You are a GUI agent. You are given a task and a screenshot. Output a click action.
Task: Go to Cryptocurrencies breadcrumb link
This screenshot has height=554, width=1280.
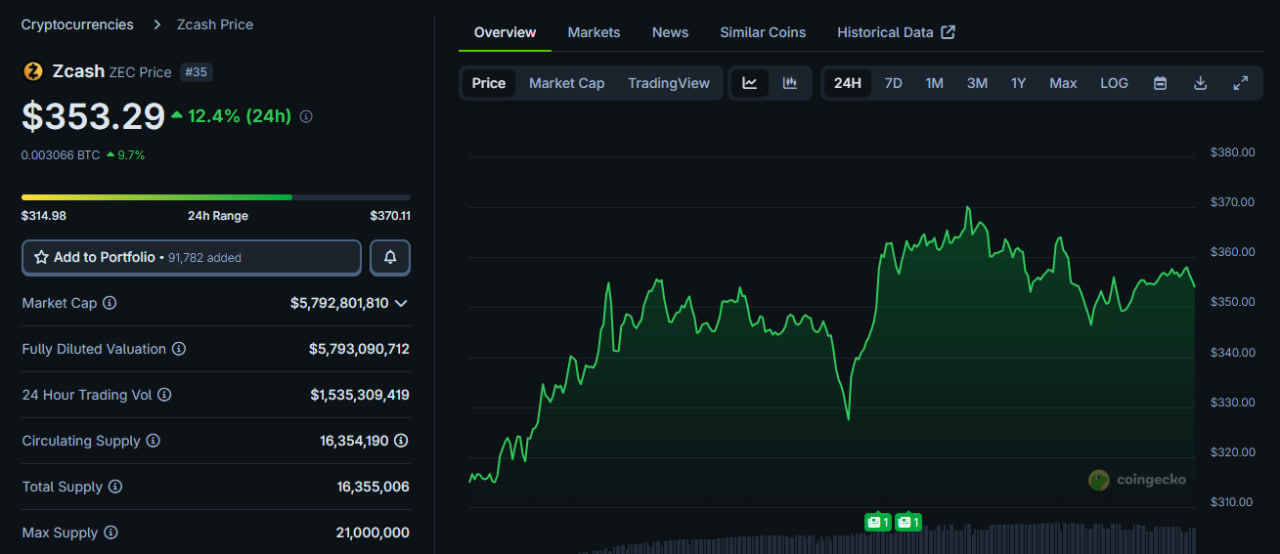tap(77, 24)
